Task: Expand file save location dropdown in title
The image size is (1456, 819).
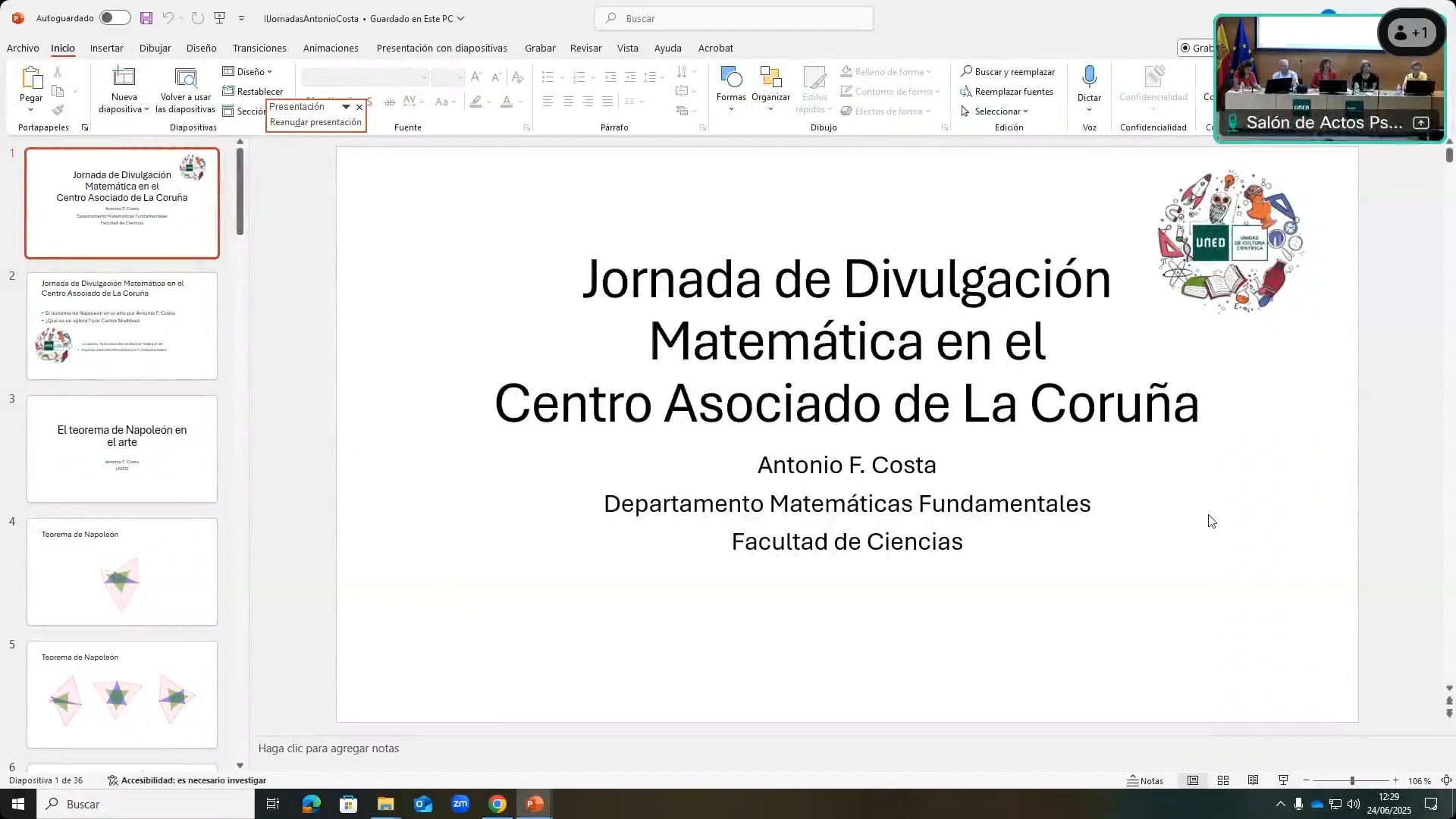Action: [x=460, y=18]
